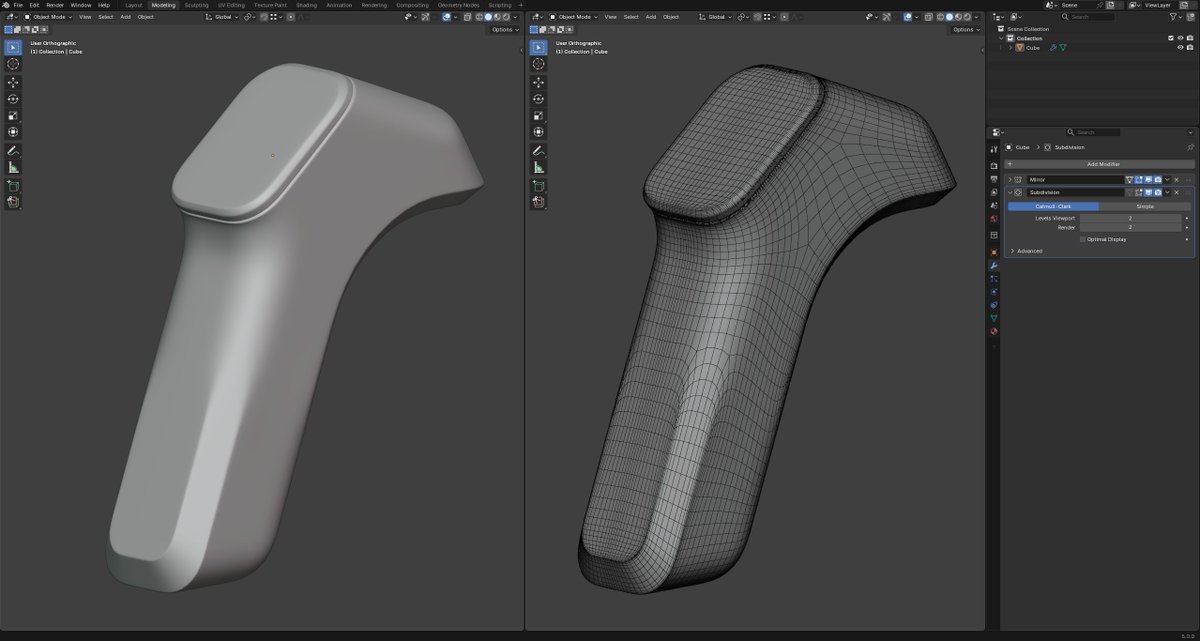The height and width of the screenshot is (641, 1200).
Task: Switch to the Sculpting workspace tab
Action: (x=196, y=5)
